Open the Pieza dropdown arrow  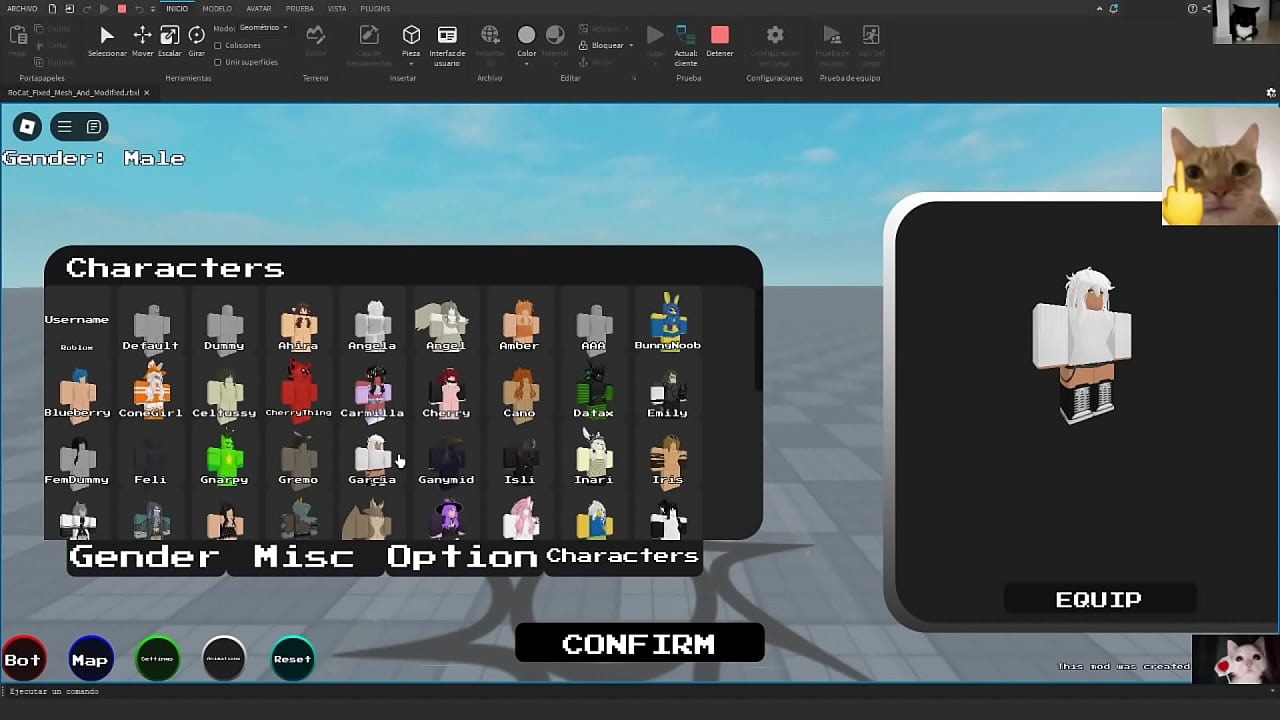pos(411,62)
